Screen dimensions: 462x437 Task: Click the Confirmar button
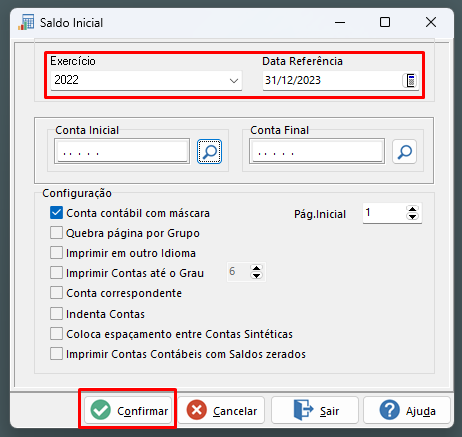[x=128, y=410]
